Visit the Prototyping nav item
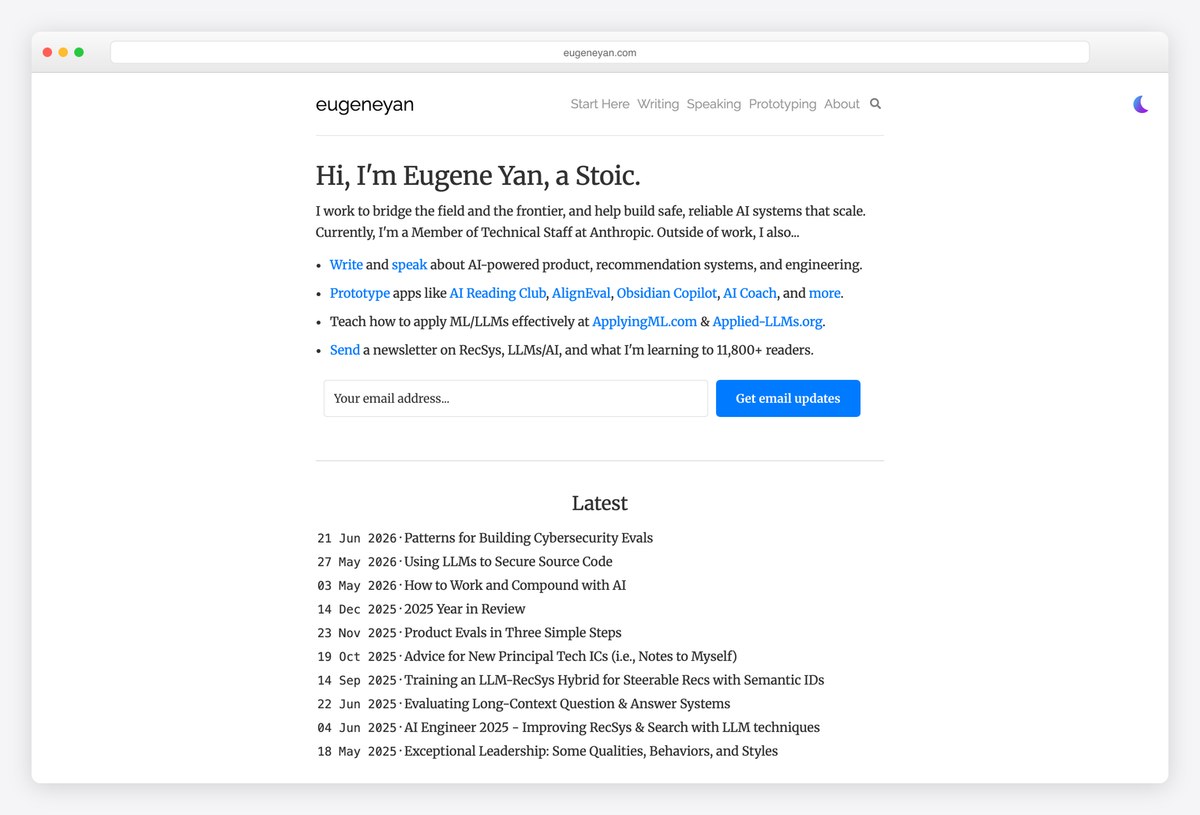The width and height of the screenshot is (1200, 815). (x=782, y=104)
